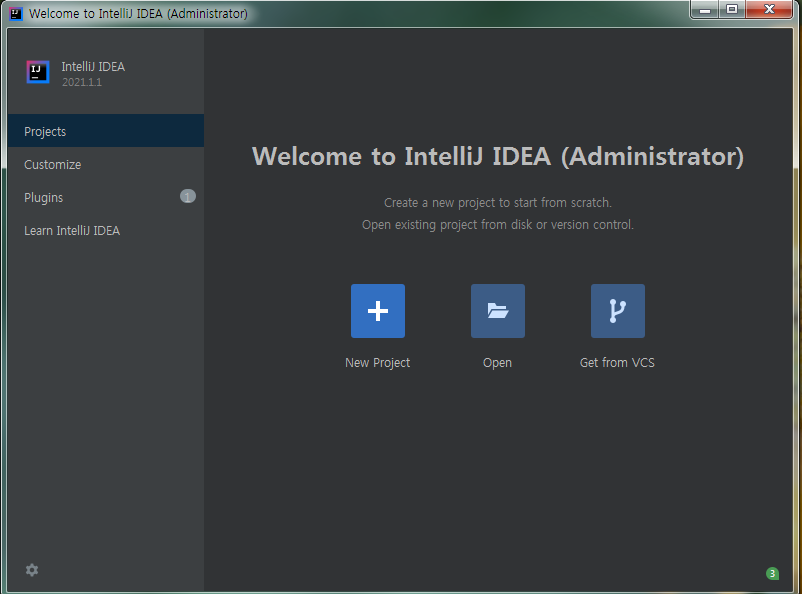Screen dimensions: 802x594
Task: Click the Welcome to IntelliJ IDEA heading
Action: 498,157
